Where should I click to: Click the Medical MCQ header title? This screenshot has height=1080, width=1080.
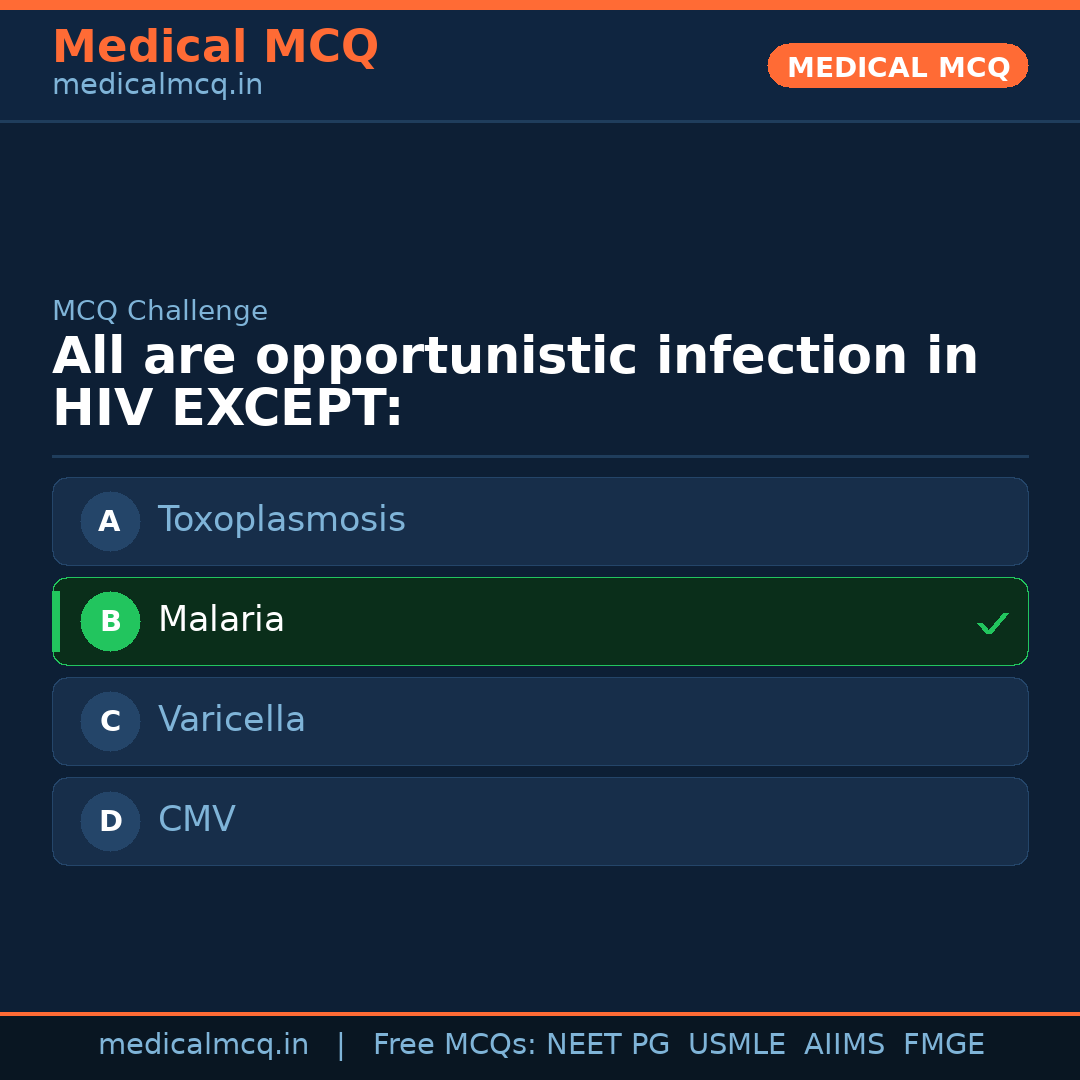215,47
